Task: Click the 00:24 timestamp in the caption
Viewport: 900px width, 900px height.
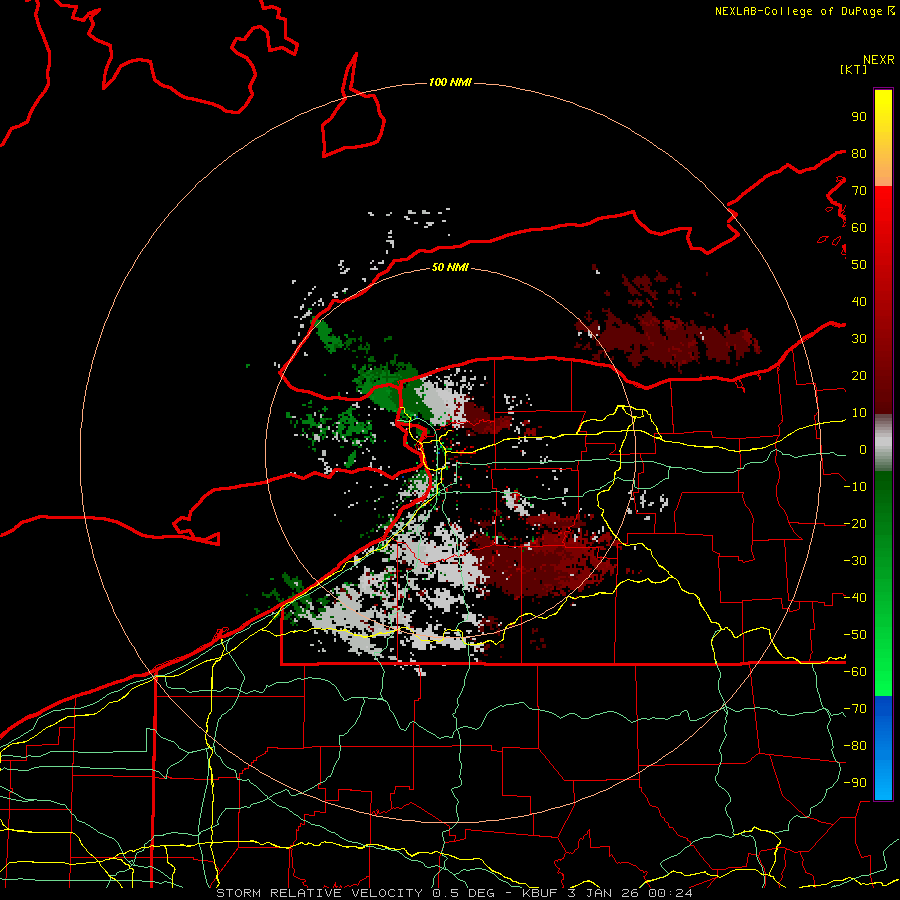Action: tap(670, 893)
